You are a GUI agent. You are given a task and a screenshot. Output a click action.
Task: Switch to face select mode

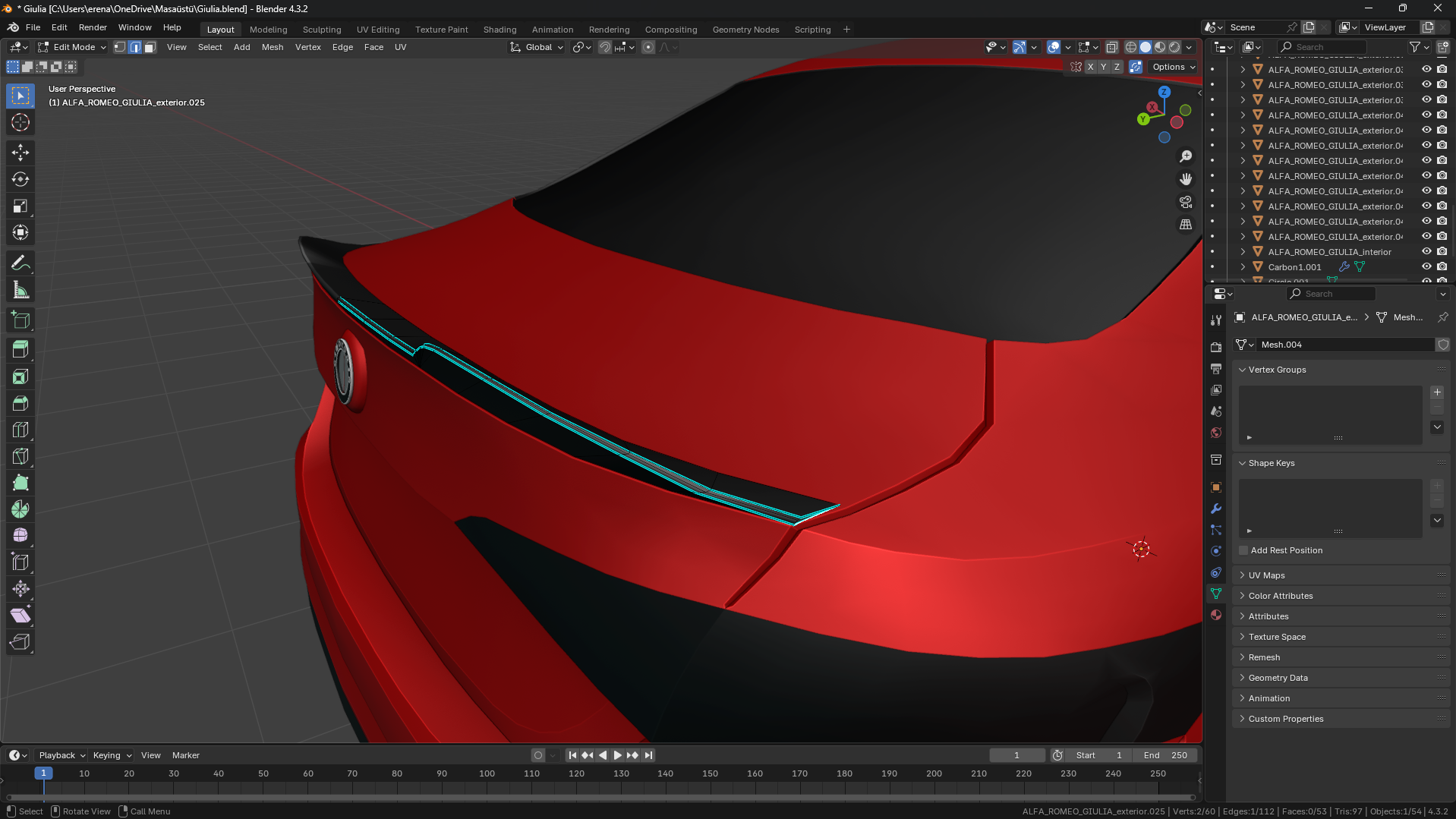(x=150, y=47)
